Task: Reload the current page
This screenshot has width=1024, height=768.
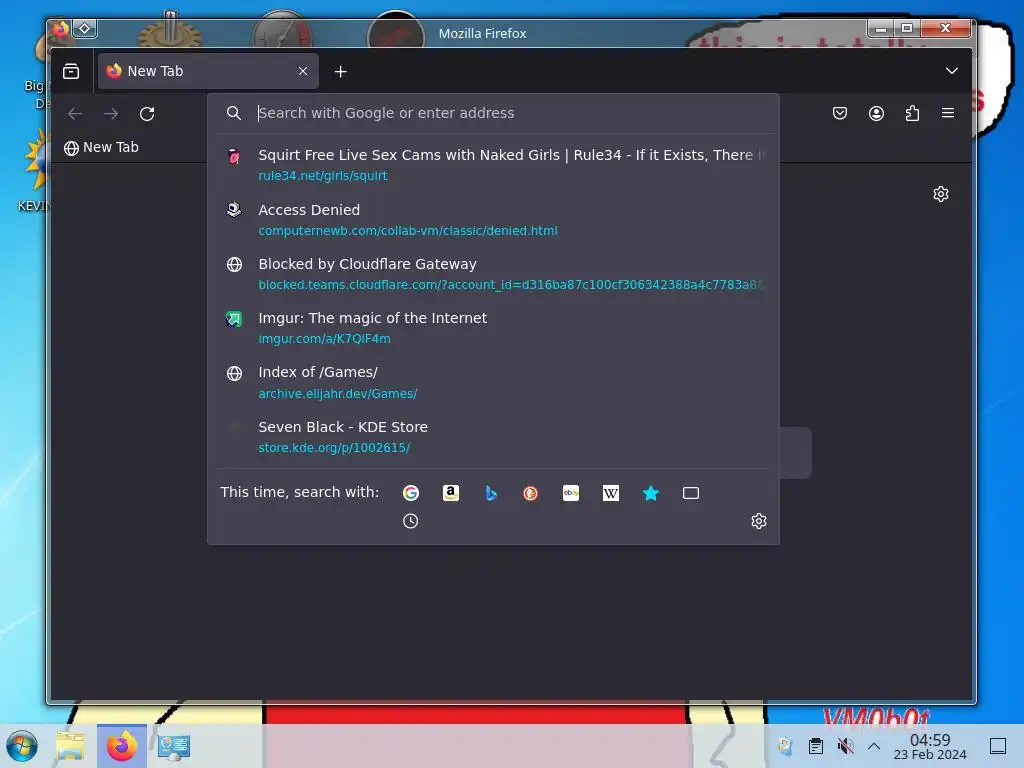Action: pyautogui.click(x=147, y=114)
